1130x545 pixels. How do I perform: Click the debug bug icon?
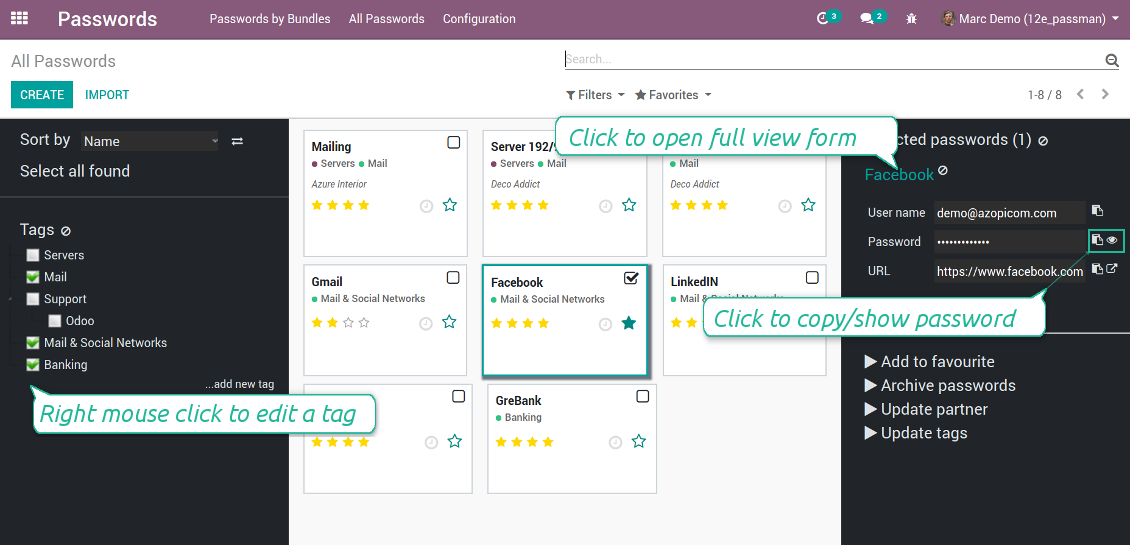click(x=911, y=19)
